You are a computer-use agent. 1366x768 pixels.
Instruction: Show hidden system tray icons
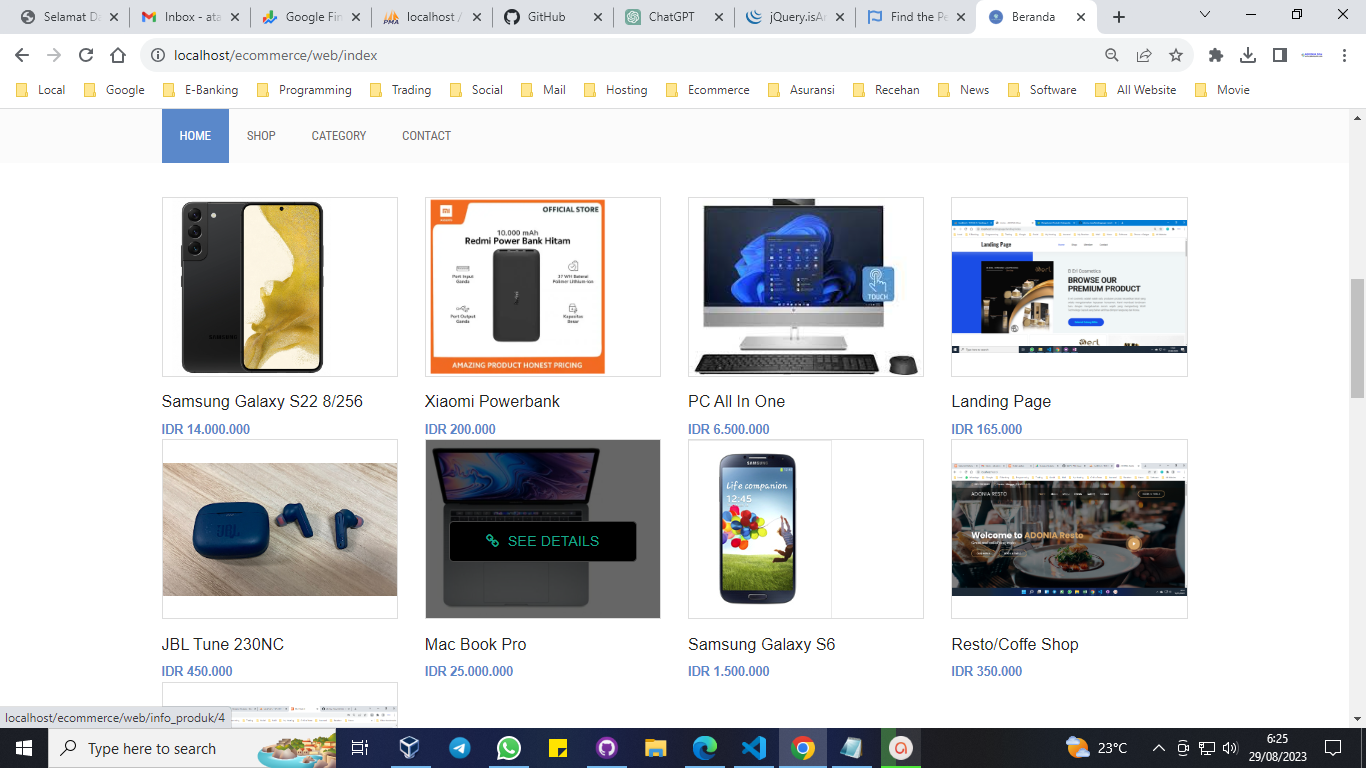coord(1158,748)
